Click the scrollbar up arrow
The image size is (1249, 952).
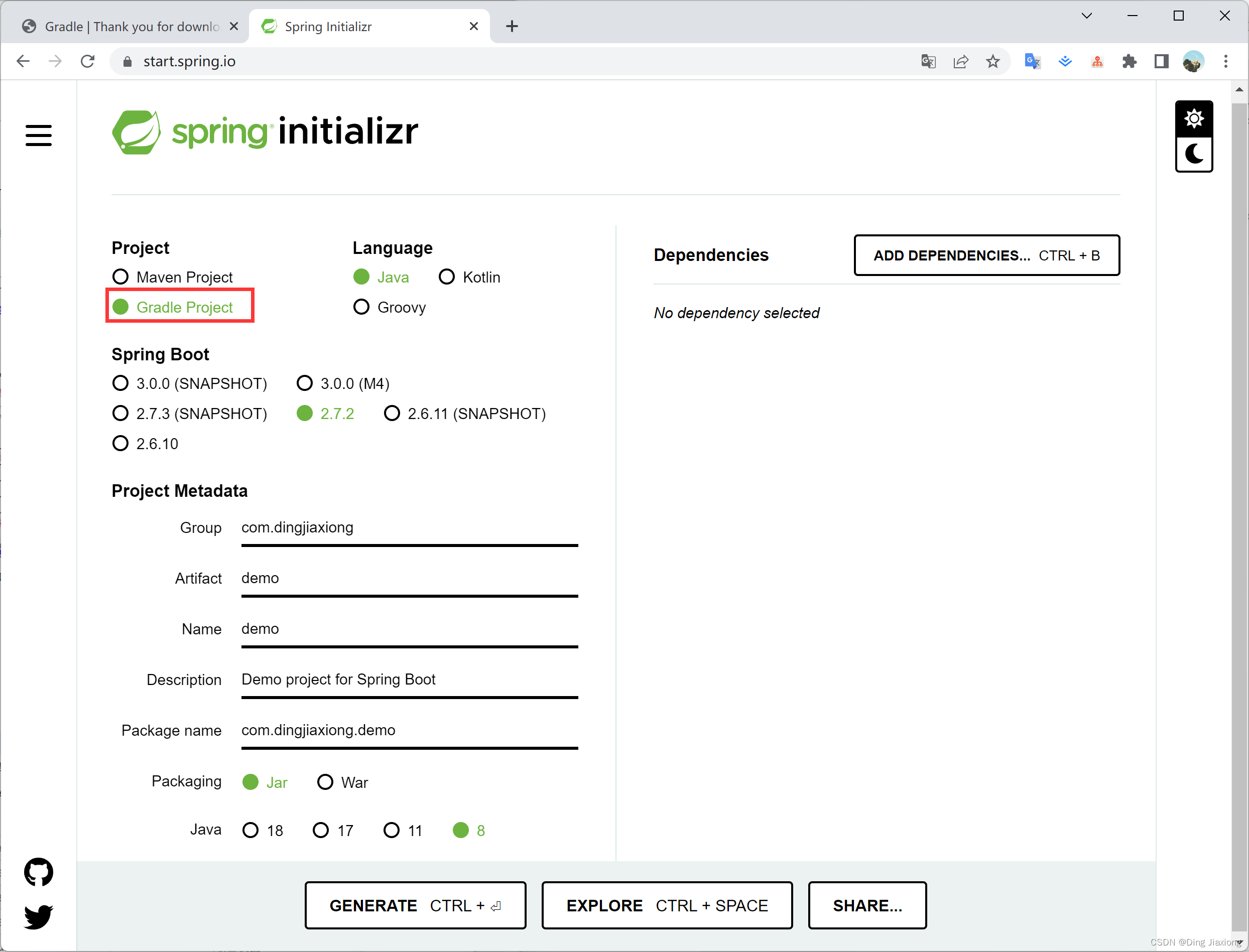(x=1239, y=89)
